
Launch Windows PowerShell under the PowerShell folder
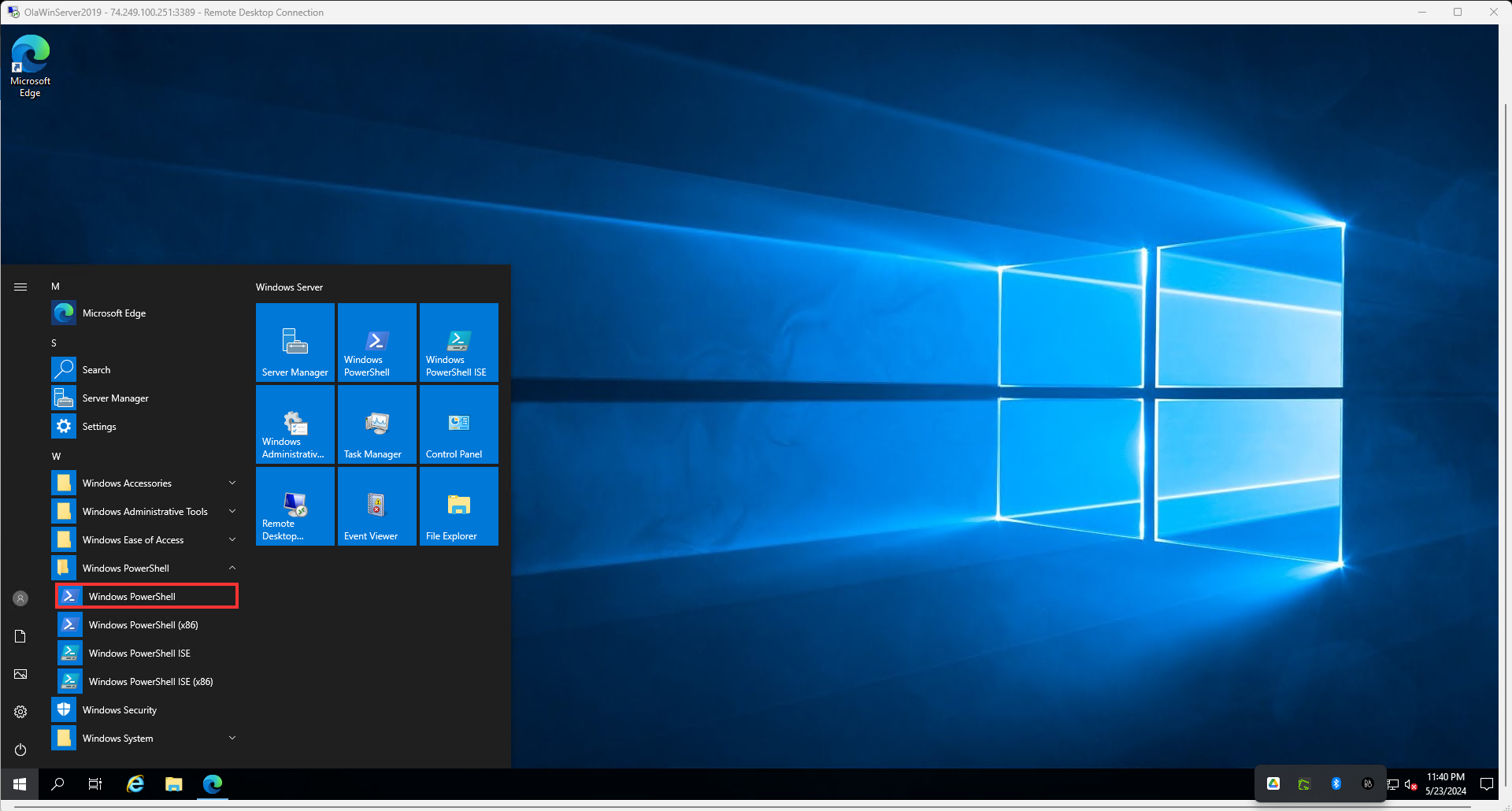pos(146,596)
